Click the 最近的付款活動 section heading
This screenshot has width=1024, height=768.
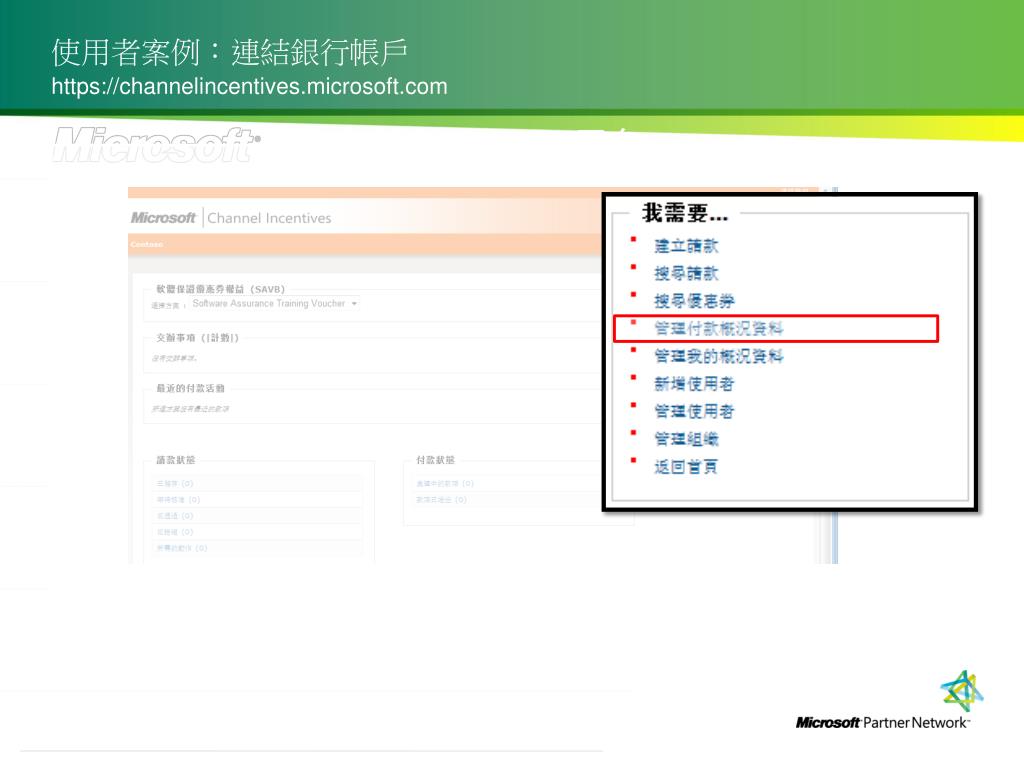click(190, 388)
